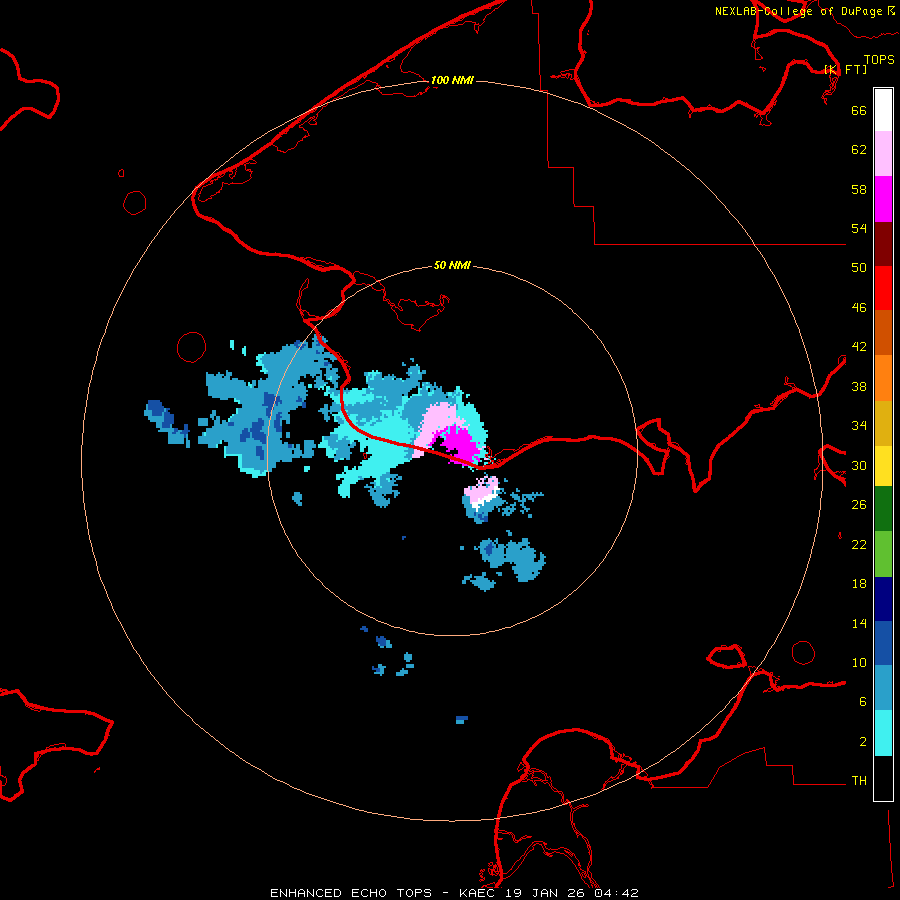900x900 pixels.
Task: Pick the magenta swatch on the color bar
Action: tap(883, 199)
